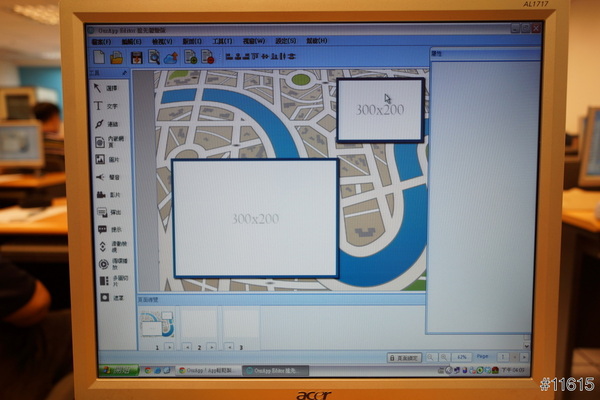Viewport: 600px width, 400px height.
Task: Pin the tools panel with the pushpin
Action: click(x=125, y=73)
